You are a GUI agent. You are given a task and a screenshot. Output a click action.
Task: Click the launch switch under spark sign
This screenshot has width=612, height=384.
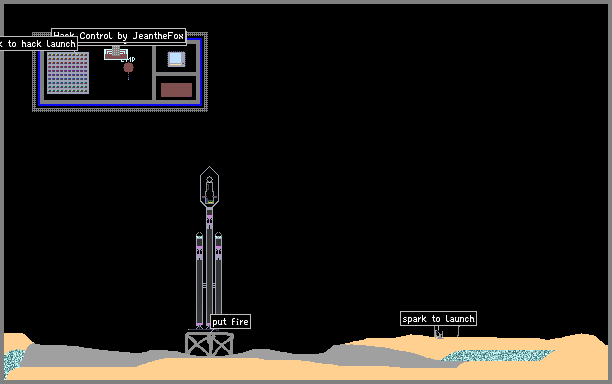point(439,334)
